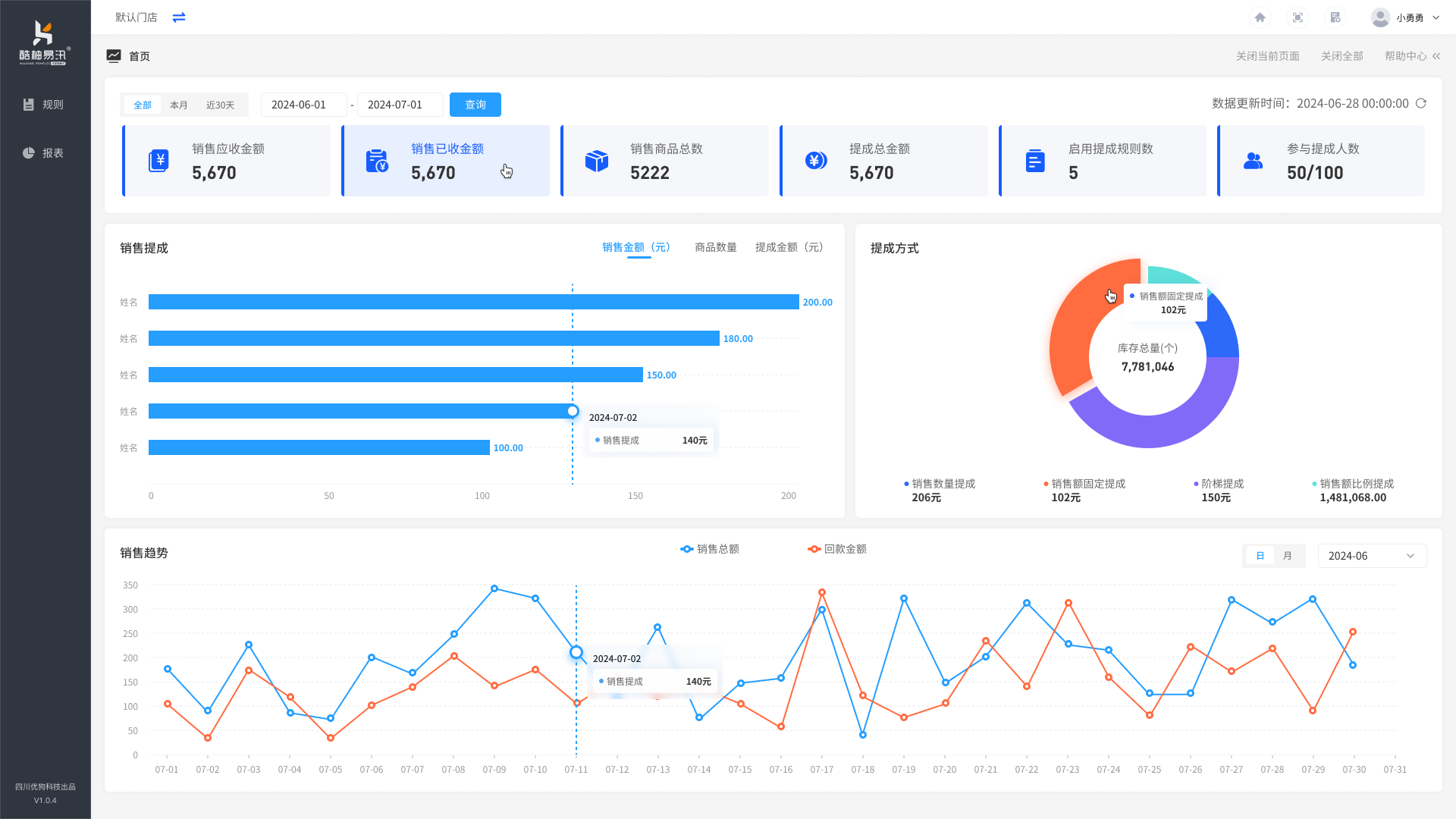This screenshot has width=1456, height=819.
Task: Click the fullscreen scan icon
Action: click(1298, 17)
